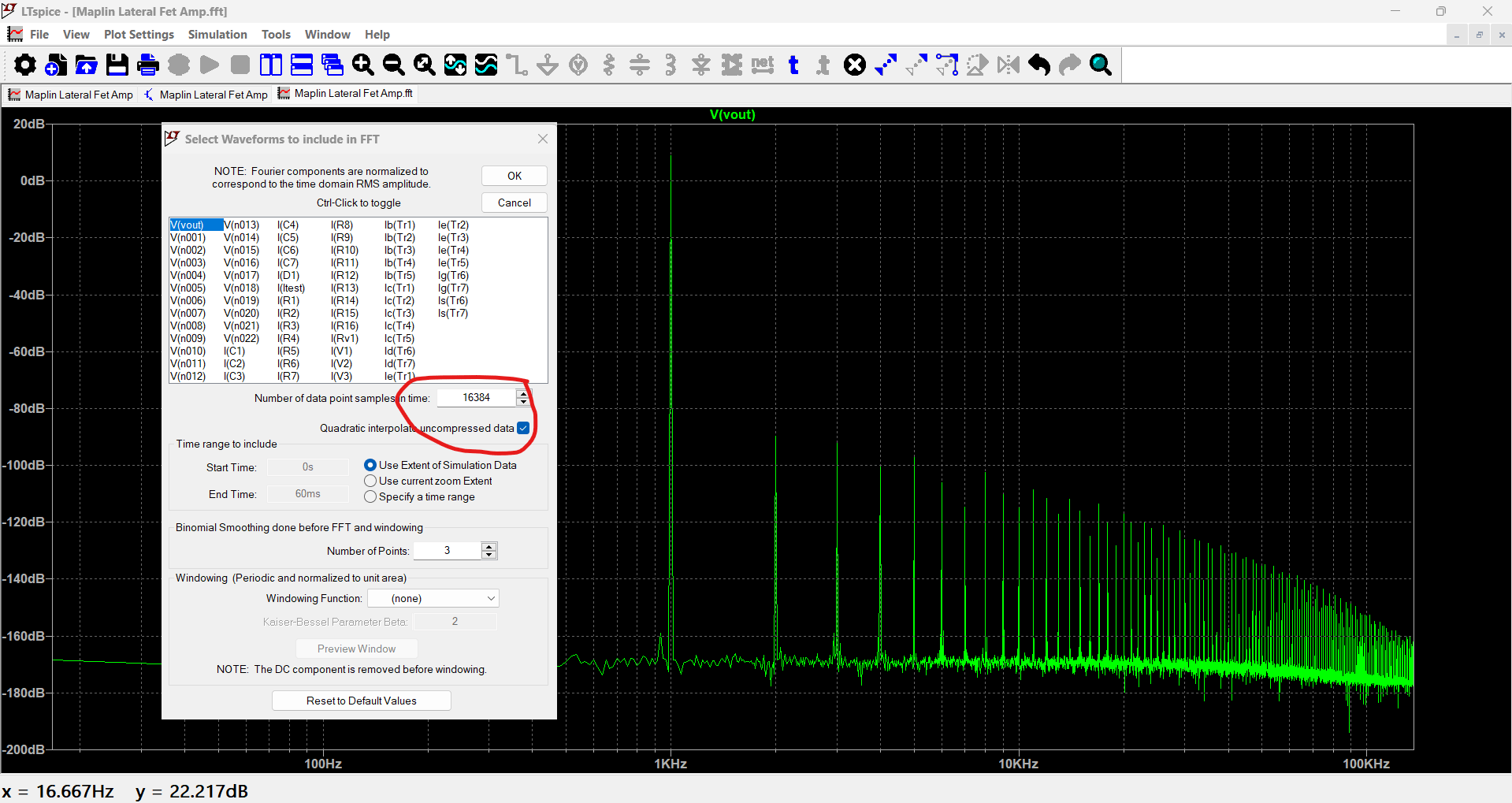Click the Search magnifier icon in toolbar
The image size is (1512, 803).
pyautogui.click(x=1101, y=65)
